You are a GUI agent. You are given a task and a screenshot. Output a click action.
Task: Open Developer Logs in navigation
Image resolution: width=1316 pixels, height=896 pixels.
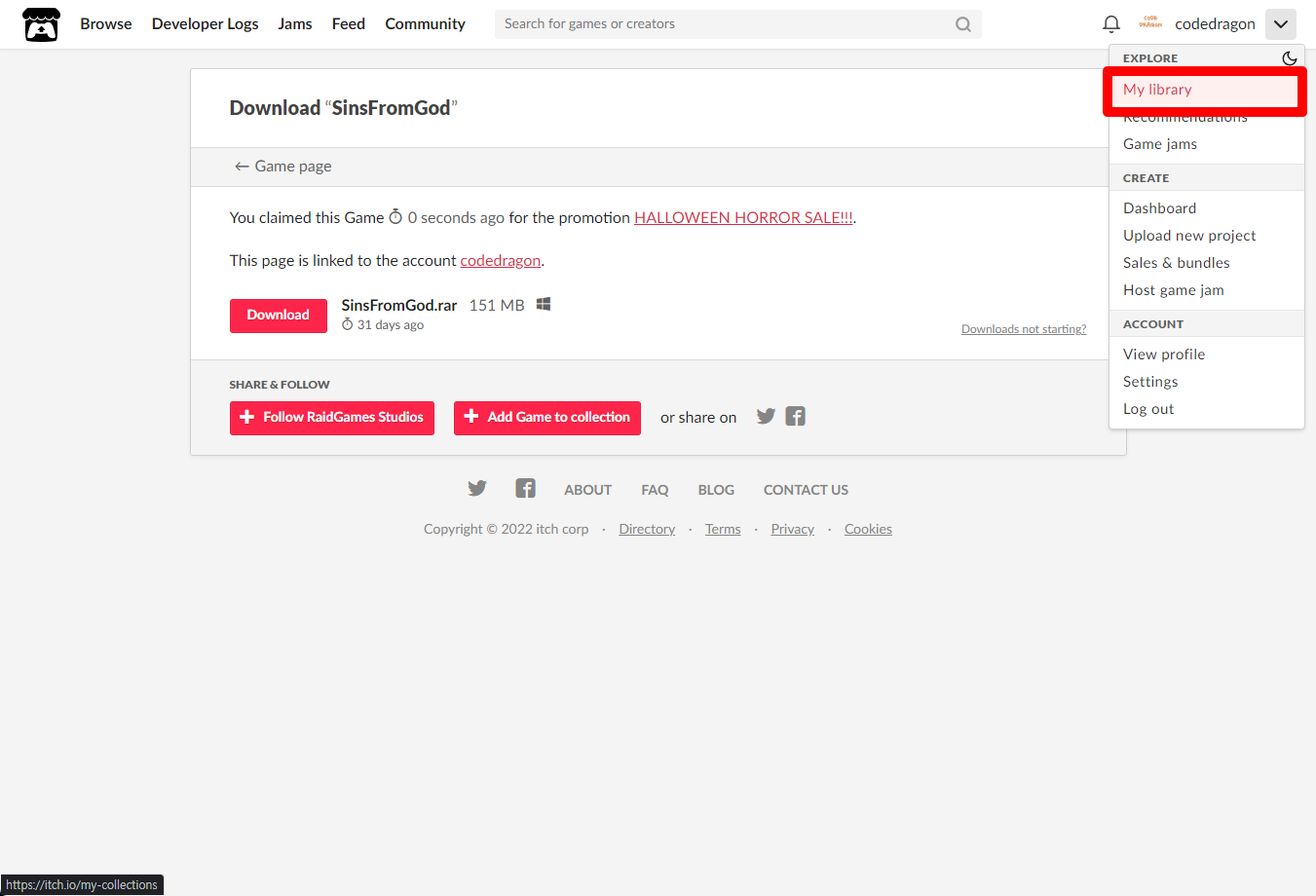coord(206,24)
